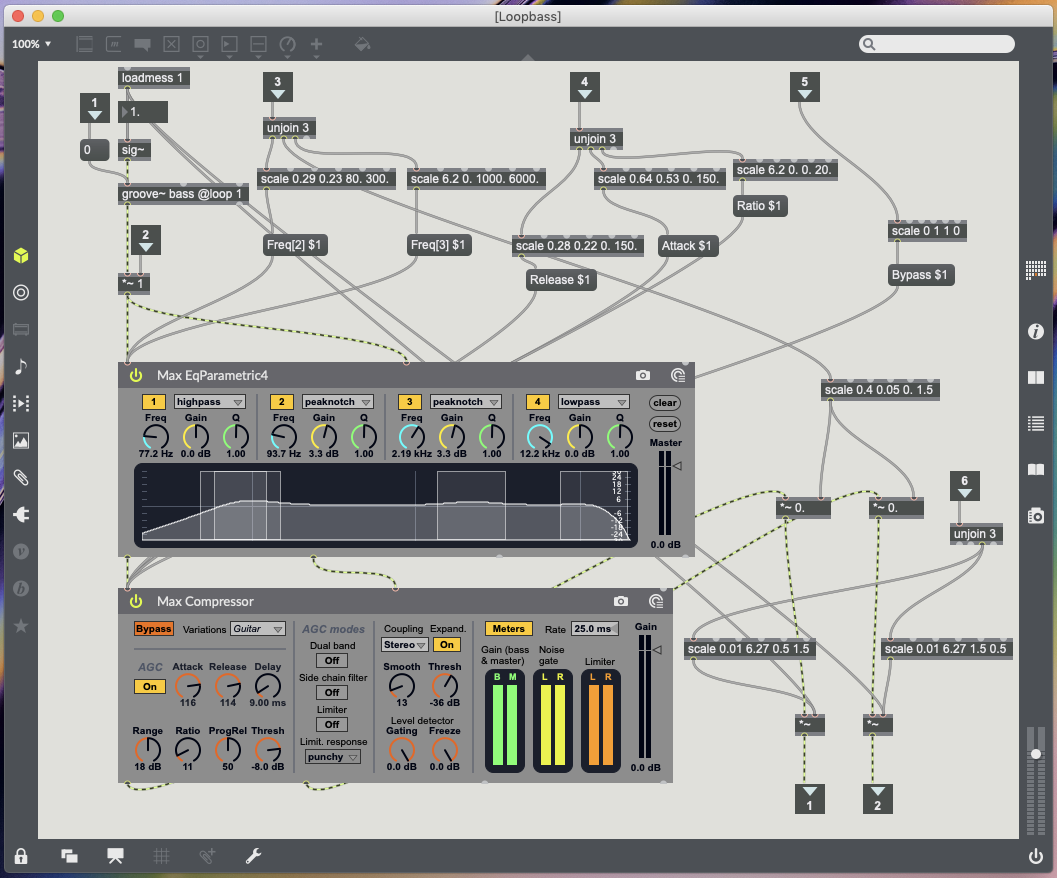Toggle the Compressor Bypass button
This screenshot has height=878, width=1057.
coord(154,629)
